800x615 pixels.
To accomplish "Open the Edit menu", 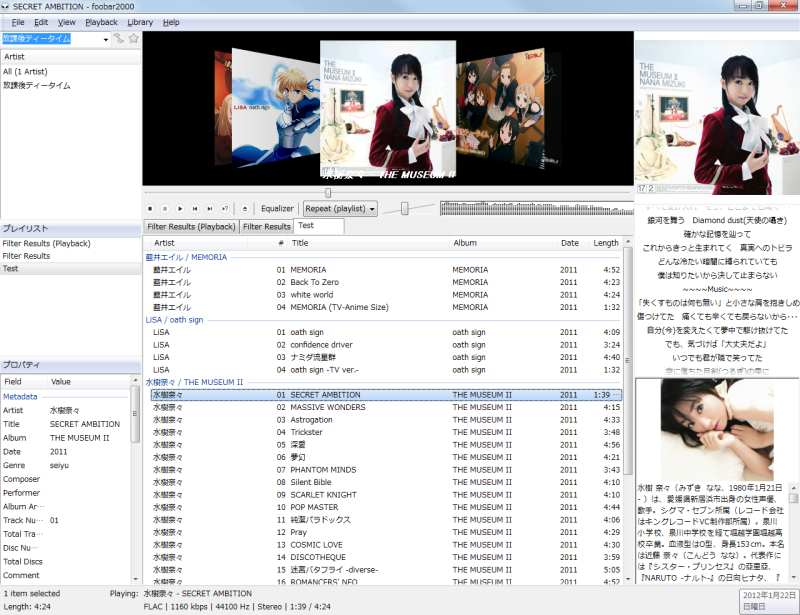I will coord(41,22).
